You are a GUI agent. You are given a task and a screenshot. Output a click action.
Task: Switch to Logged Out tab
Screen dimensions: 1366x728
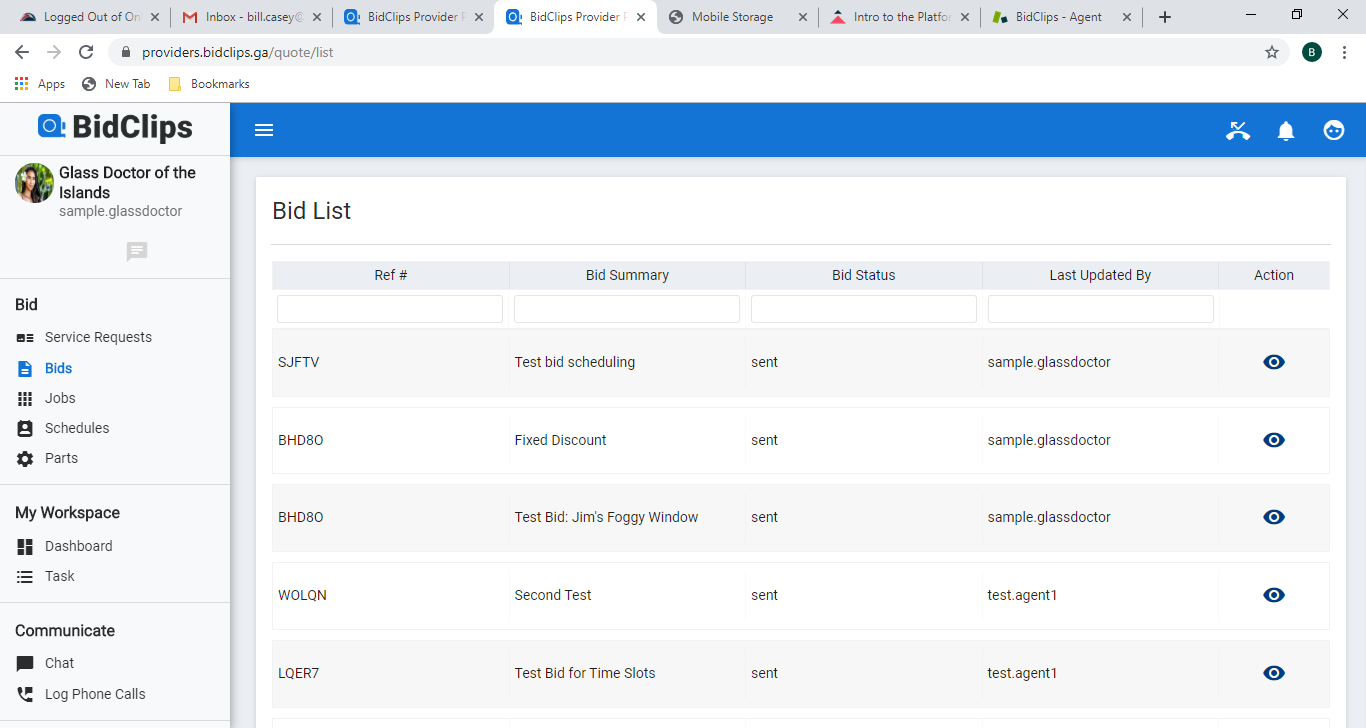tap(88, 17)
